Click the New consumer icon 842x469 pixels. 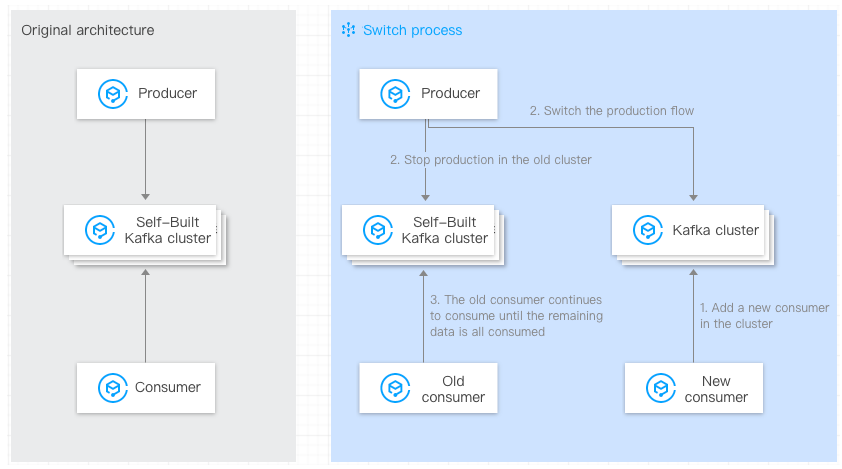coord(660,389)
